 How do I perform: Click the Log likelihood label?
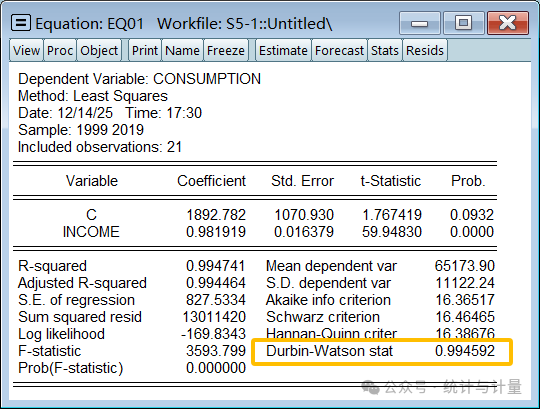point(61,334)
